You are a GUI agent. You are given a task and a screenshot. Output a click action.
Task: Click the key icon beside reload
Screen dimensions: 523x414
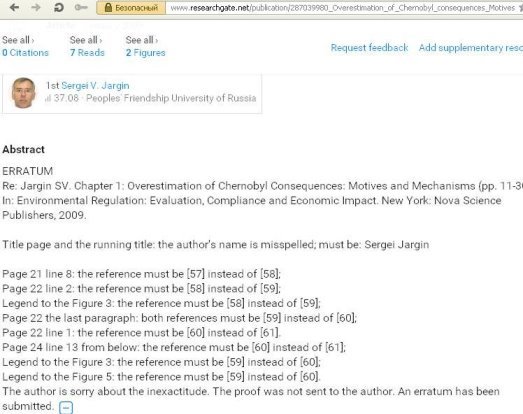[x=81, y=7]
